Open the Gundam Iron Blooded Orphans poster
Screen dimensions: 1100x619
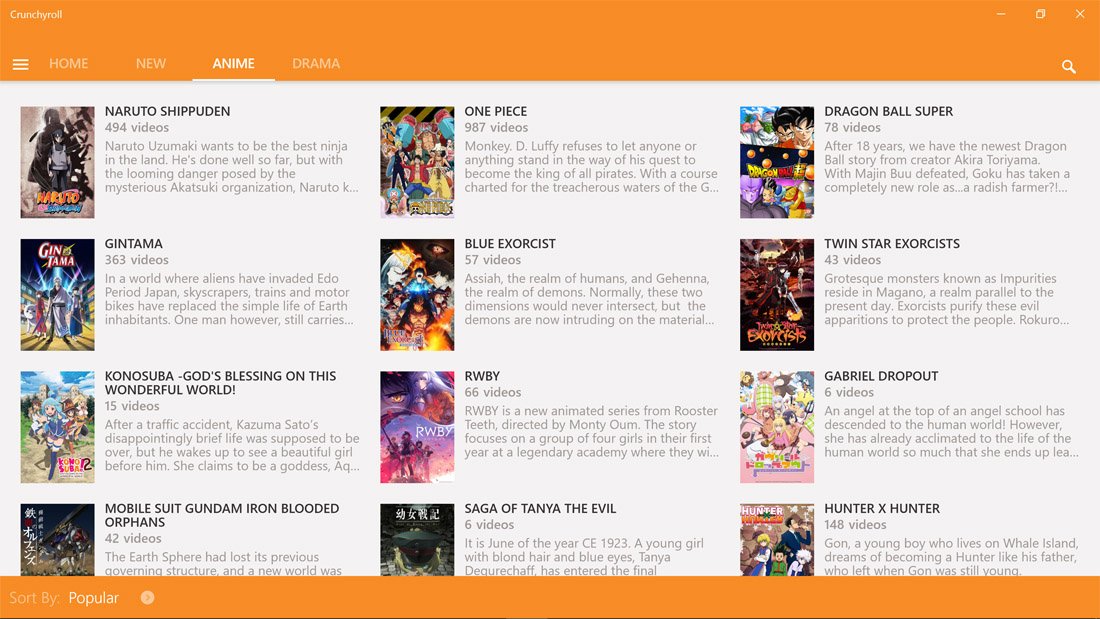pos(58,540)
